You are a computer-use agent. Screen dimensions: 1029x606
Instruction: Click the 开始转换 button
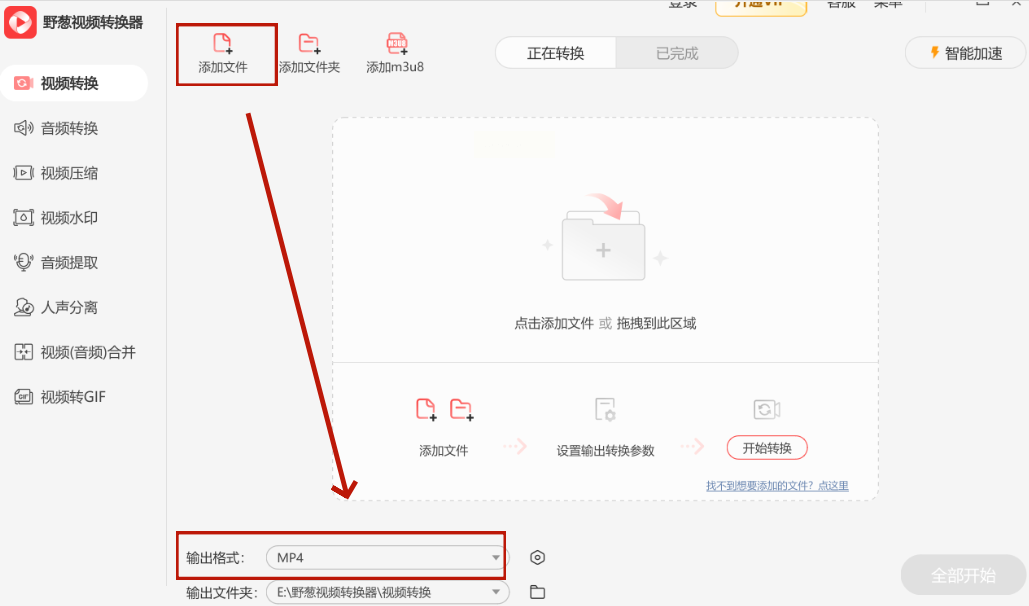point(767,448)
